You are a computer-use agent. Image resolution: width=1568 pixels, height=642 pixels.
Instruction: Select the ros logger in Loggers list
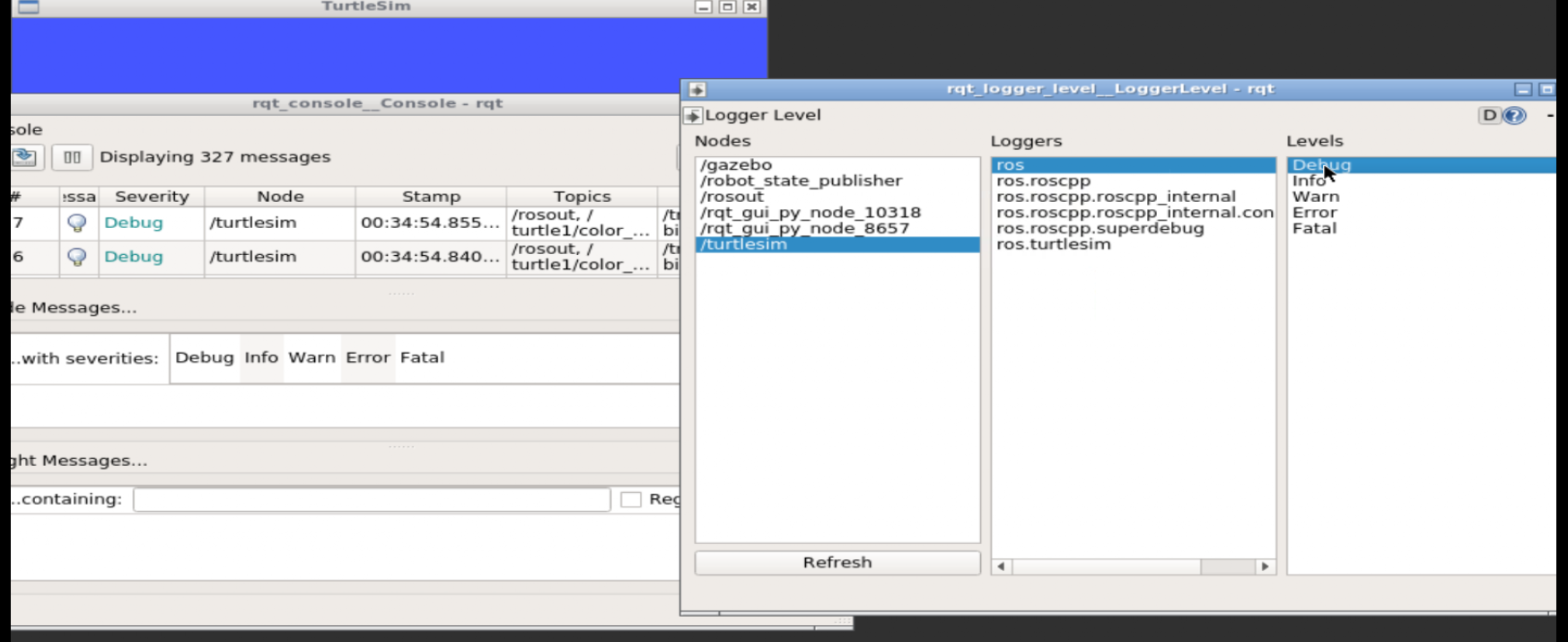1134,165
